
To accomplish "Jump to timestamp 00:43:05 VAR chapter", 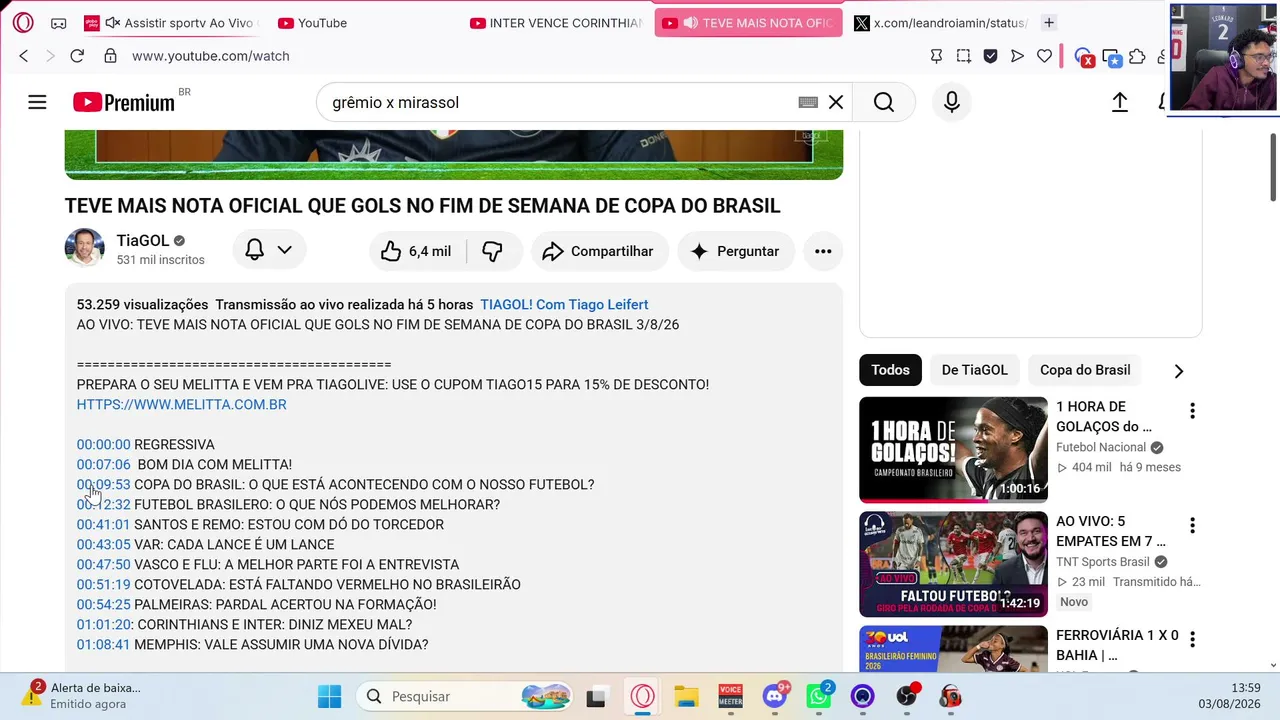I will click(104, 544).
